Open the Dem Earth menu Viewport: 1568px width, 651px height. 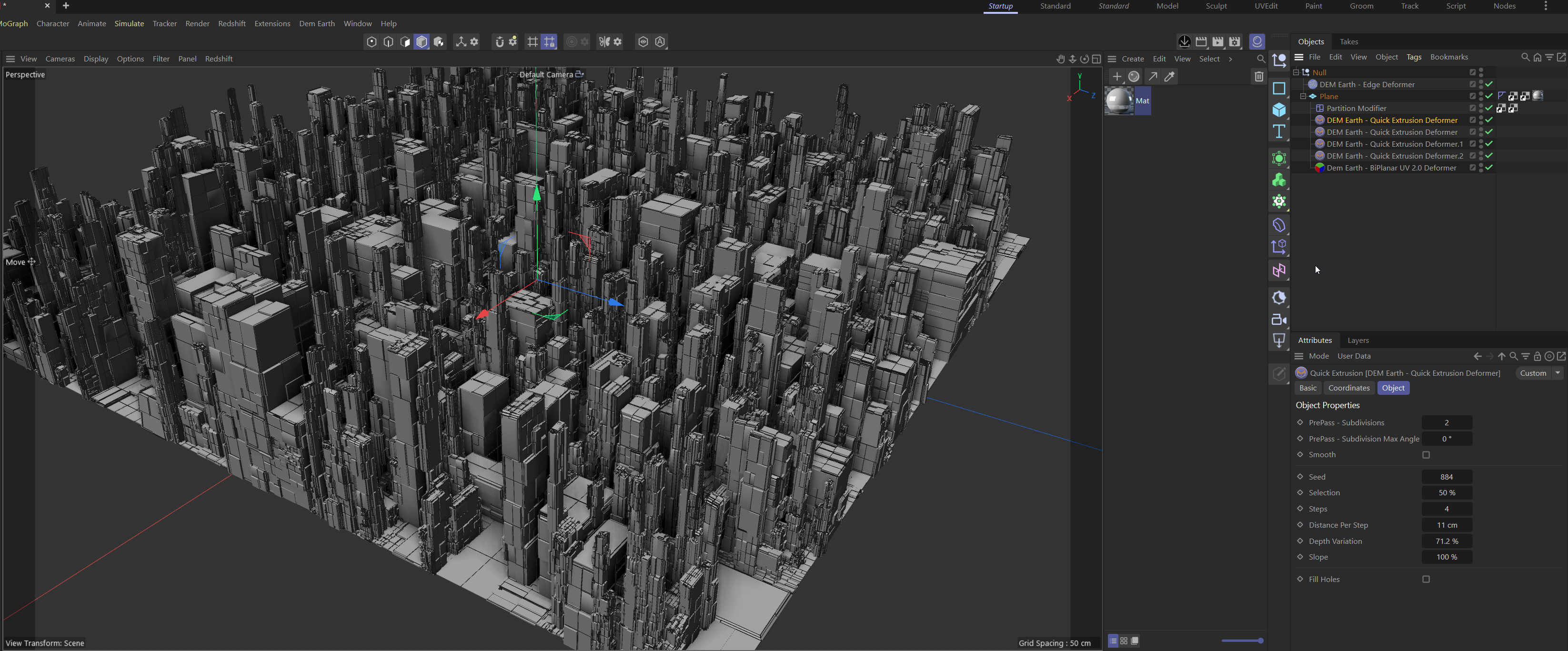(317, 24)
